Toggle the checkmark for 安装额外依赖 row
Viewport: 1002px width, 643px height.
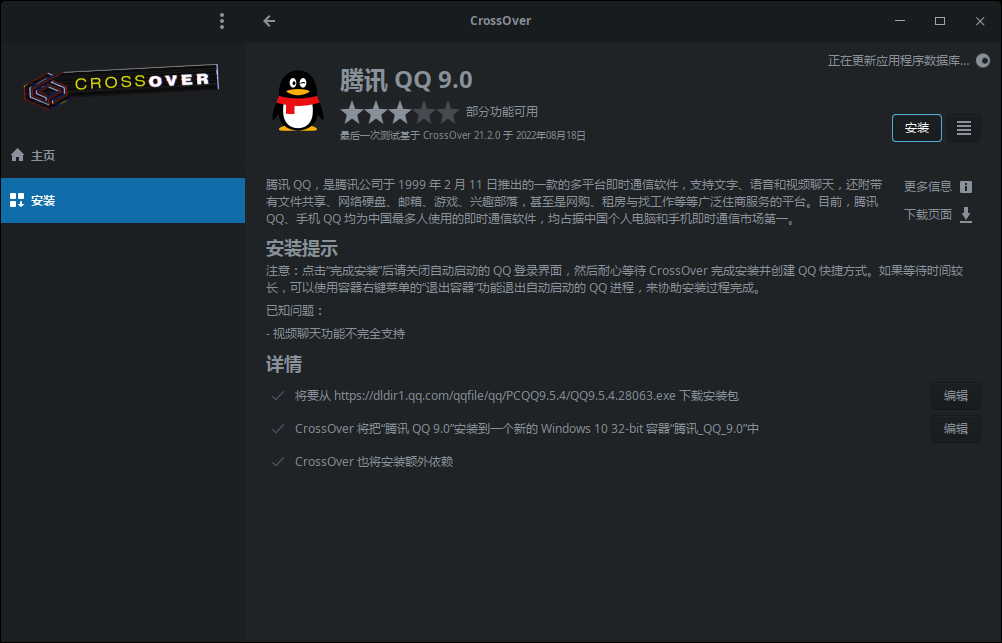point(277,462)
